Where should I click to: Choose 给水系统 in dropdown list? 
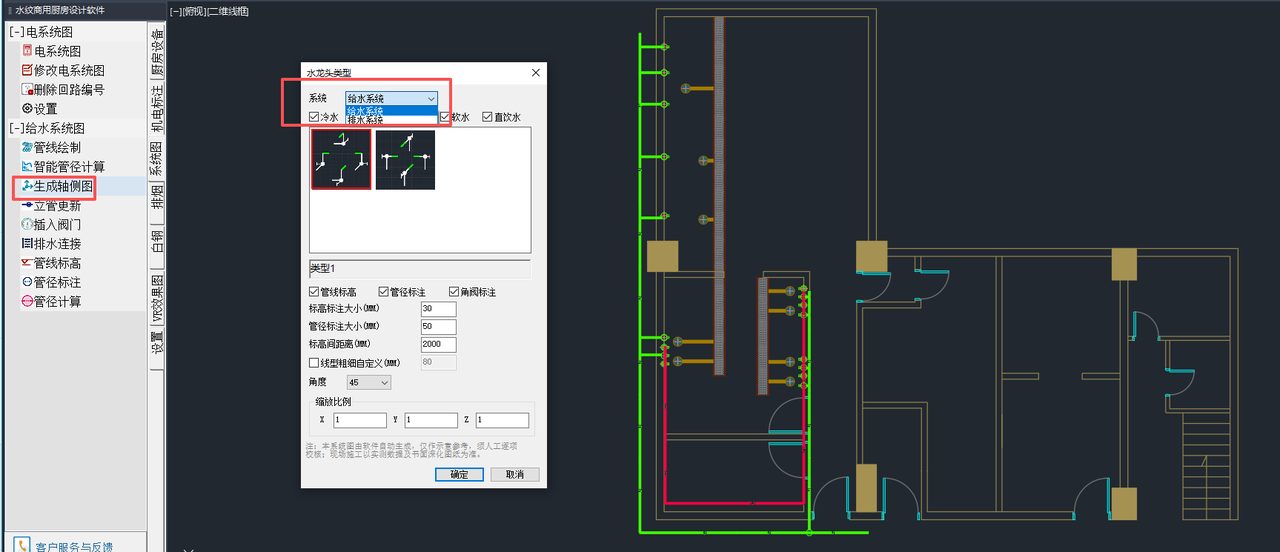pos(391,110)
